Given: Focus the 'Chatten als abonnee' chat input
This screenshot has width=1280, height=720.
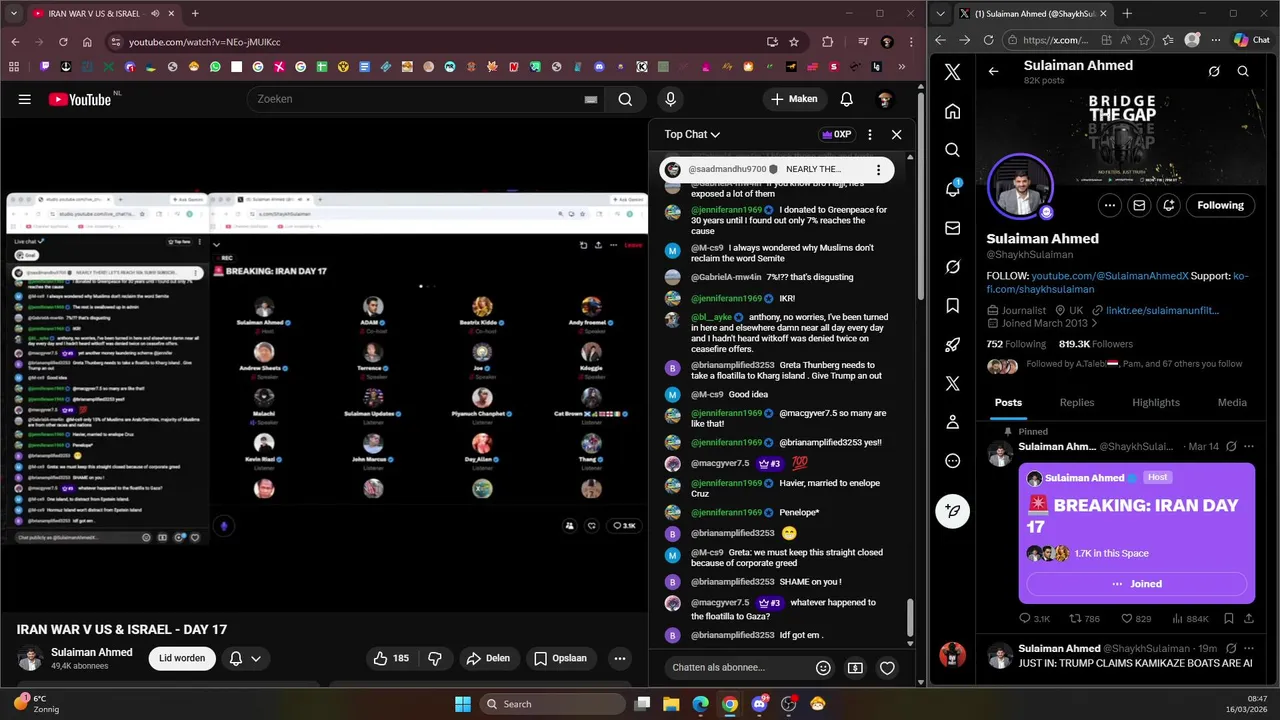Looking at the screenshot, I should click(x=735, y=667).
